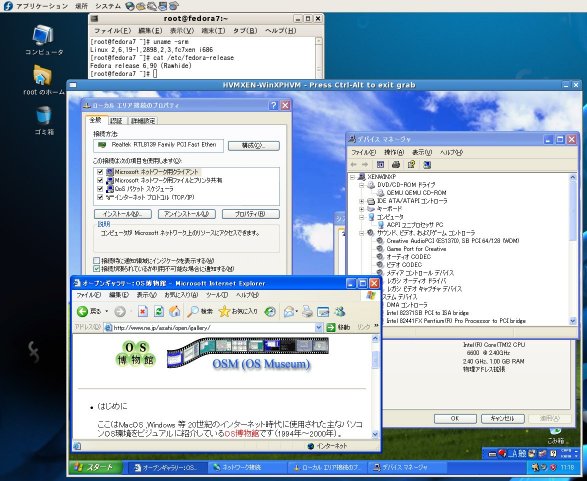Click terminal window scrollbar
This screenshot has height=481, width=587.
click(x=319, y=57)
